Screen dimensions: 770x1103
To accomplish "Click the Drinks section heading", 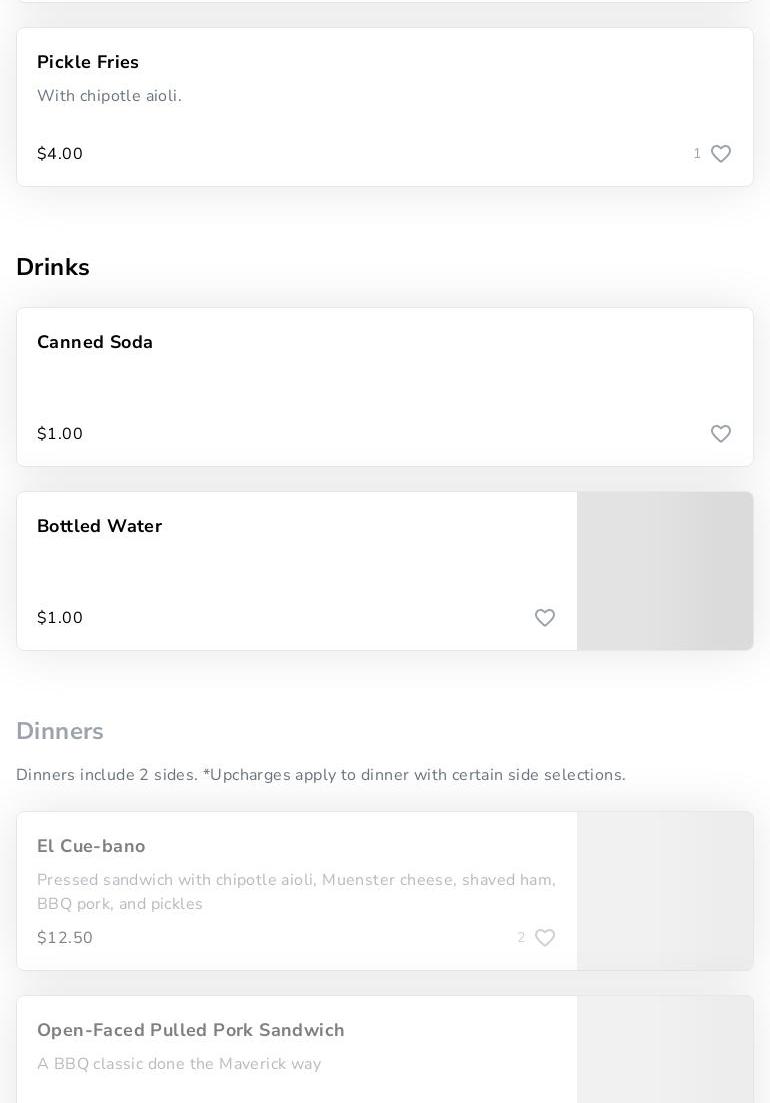I will (53, 267).
